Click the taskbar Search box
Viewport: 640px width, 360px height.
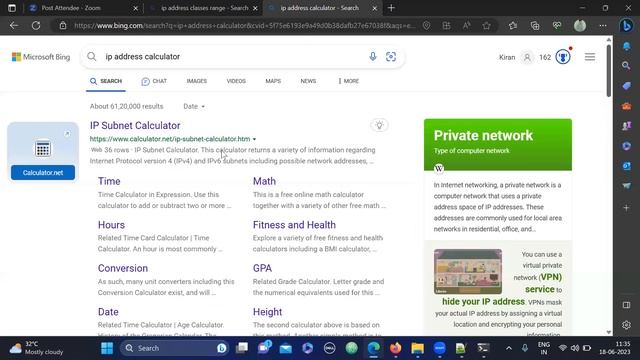point(174,348)
